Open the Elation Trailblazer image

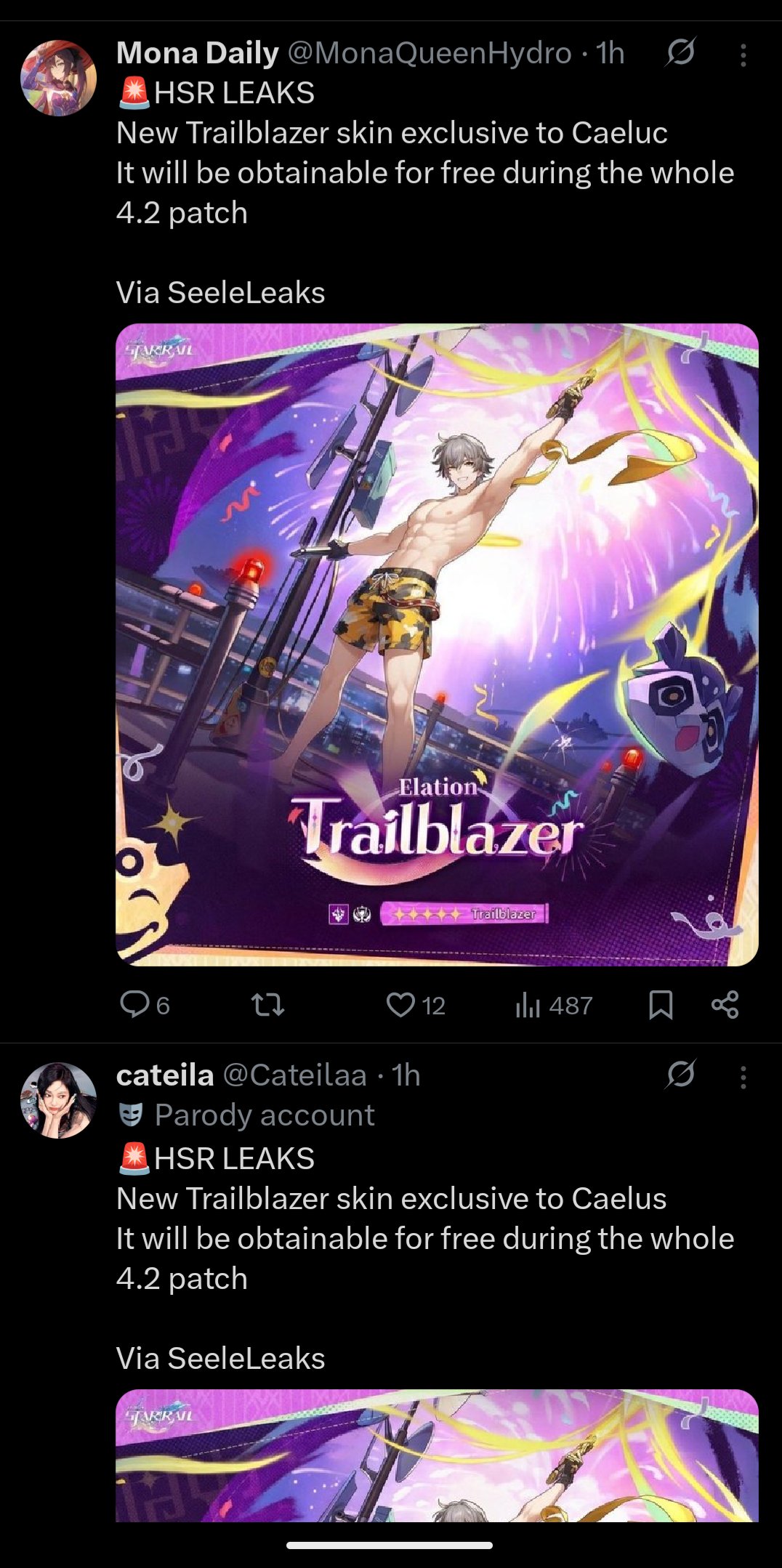(437, 644)
